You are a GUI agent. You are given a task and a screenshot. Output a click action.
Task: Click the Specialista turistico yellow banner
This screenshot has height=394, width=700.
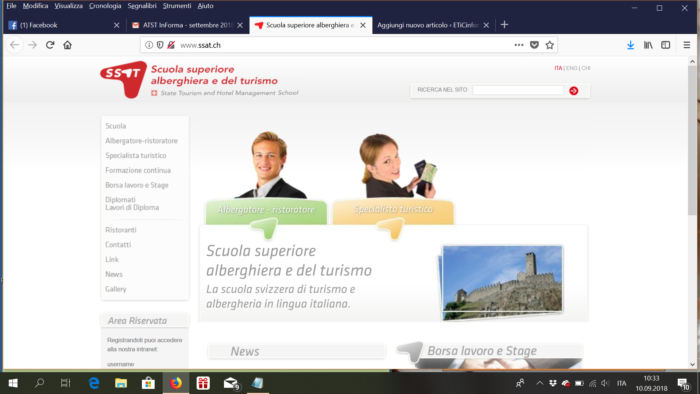393,212
